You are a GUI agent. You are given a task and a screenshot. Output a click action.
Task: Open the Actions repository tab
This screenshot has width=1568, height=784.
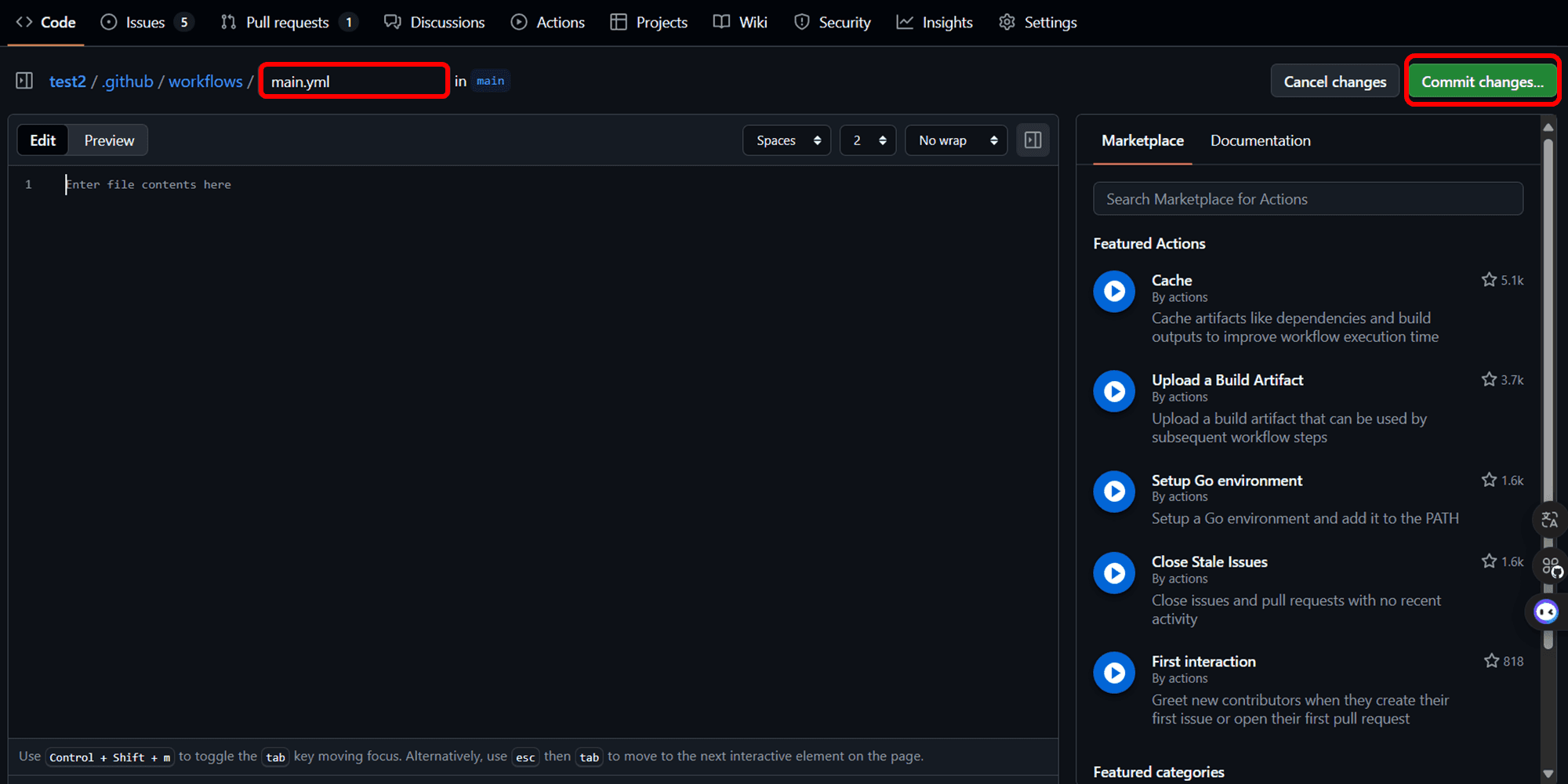(x=548, y=22)
